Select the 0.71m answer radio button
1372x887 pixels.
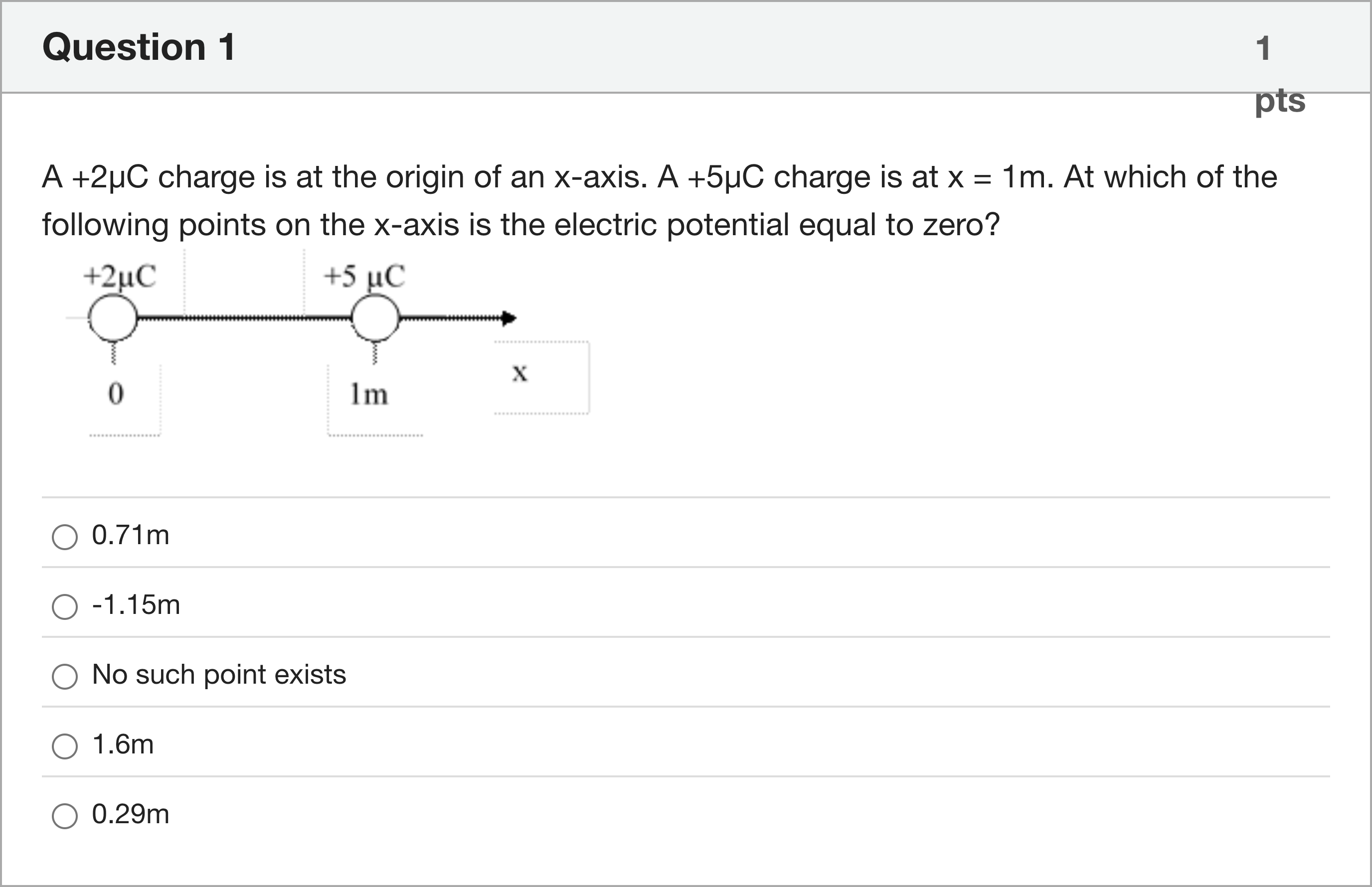(64, 537)
